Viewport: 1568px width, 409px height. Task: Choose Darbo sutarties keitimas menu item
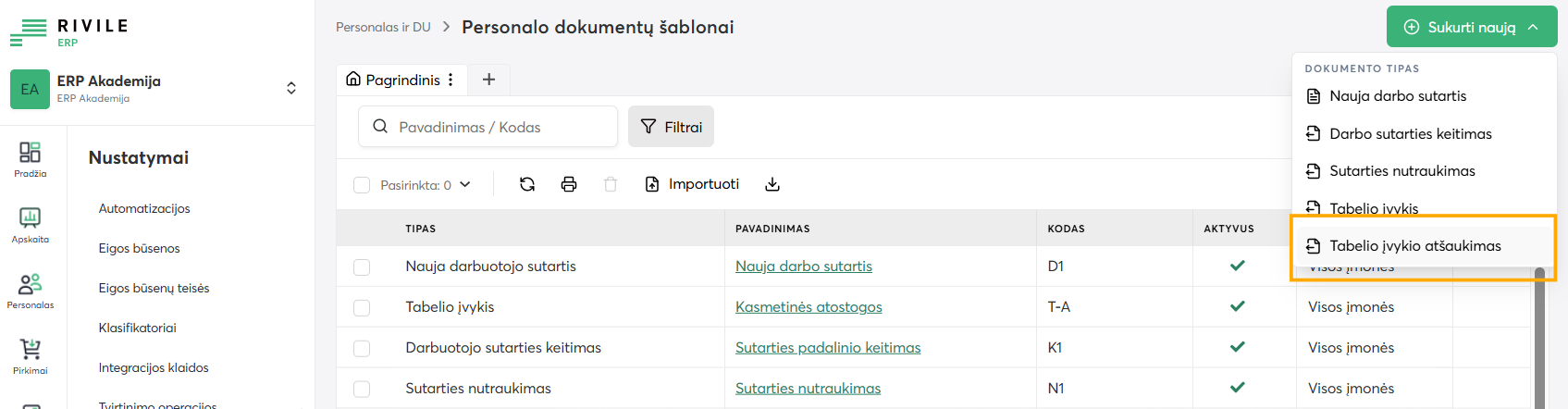[1425, 134]
